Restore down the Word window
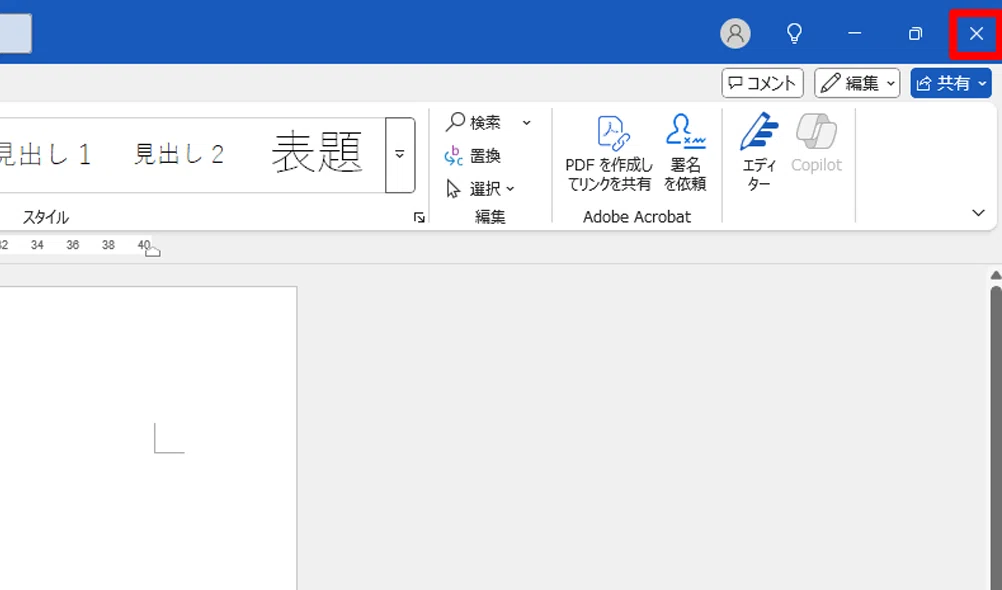This screenshot has height=590, width=1002. [915, 33]
